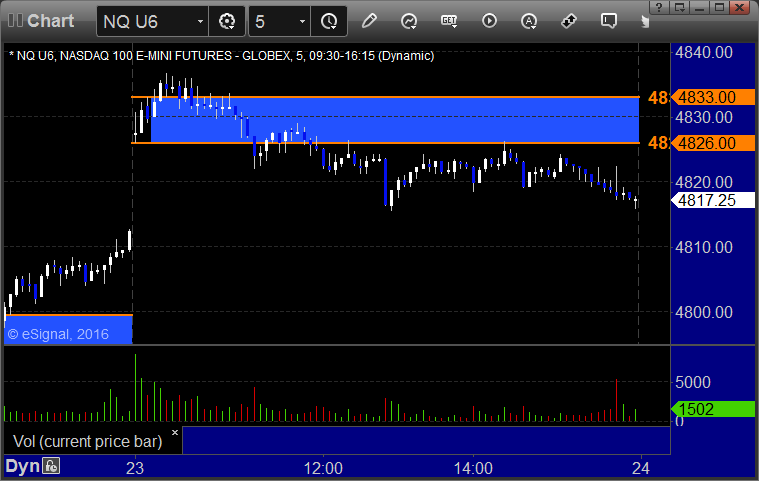Screen dimensions: 759x481
Task: Select the lower orange line at 4826
Action: tap(385, 143)
